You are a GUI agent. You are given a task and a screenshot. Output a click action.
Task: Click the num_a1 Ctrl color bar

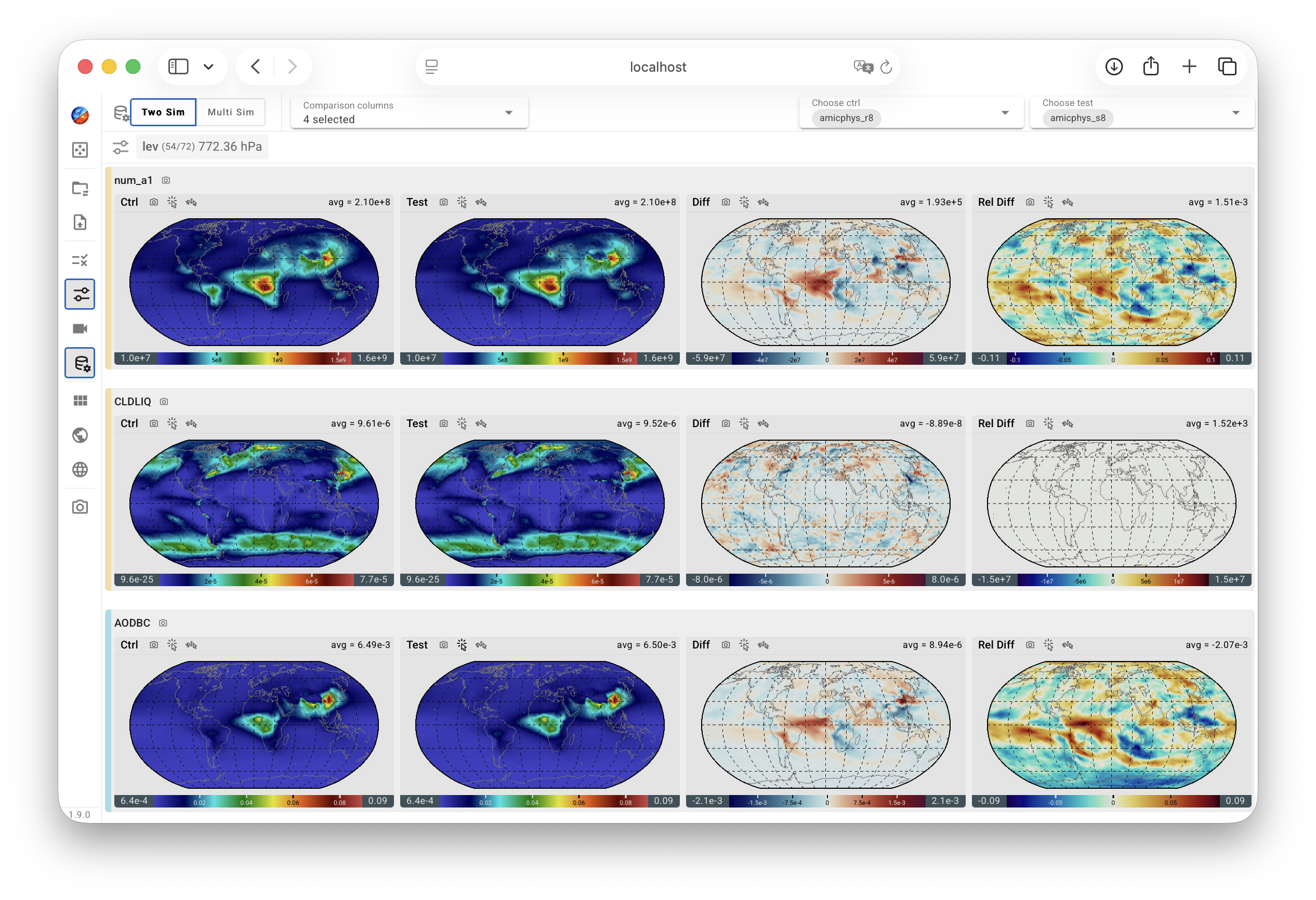click(x=254, y=359)
